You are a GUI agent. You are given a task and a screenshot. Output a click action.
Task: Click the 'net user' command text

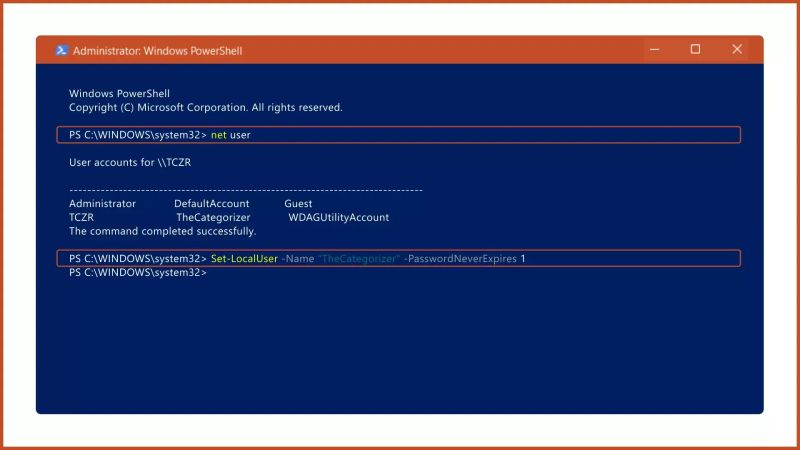point(231,135)
